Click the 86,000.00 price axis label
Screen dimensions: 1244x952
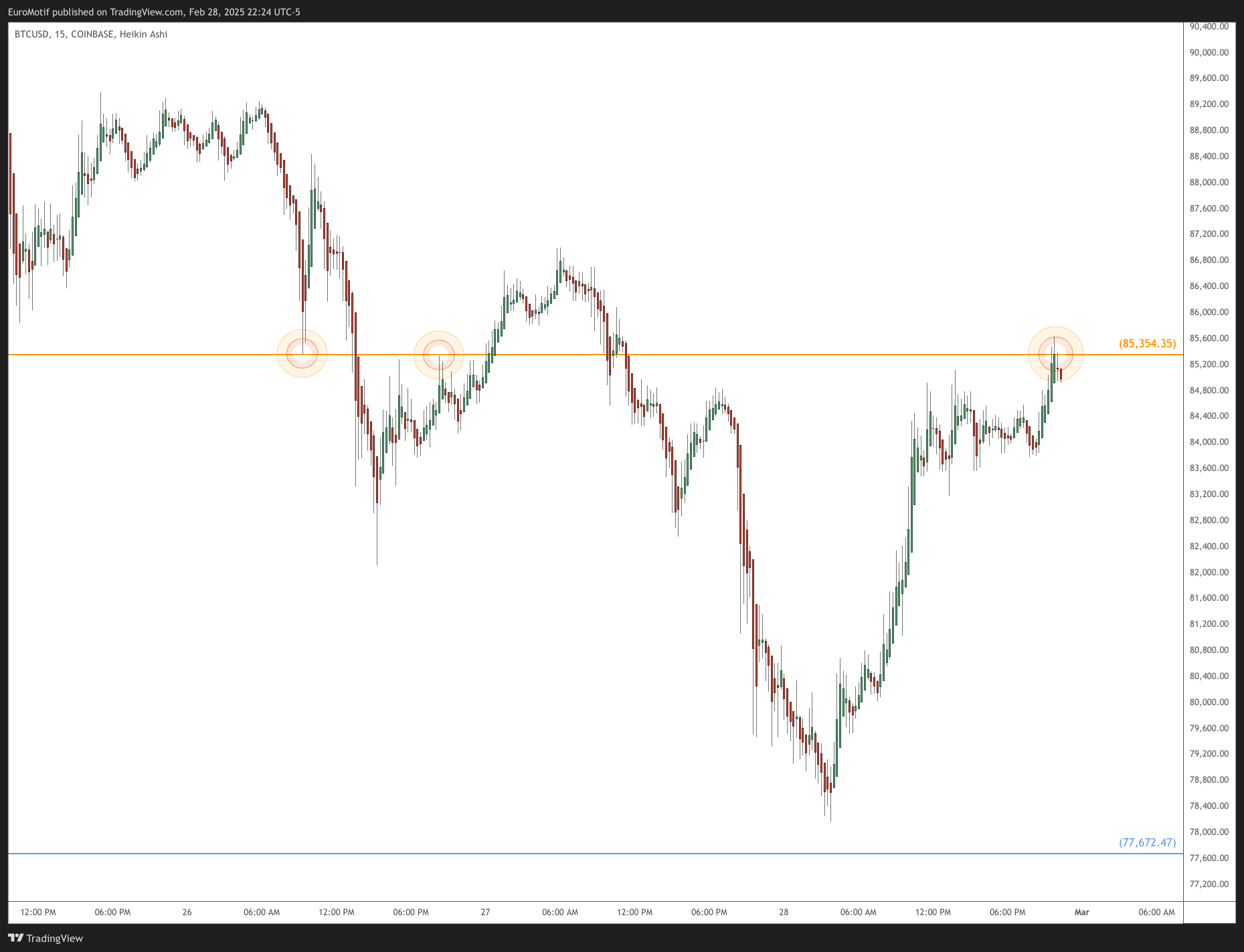pyautogui.click(x=1209, y=312)
